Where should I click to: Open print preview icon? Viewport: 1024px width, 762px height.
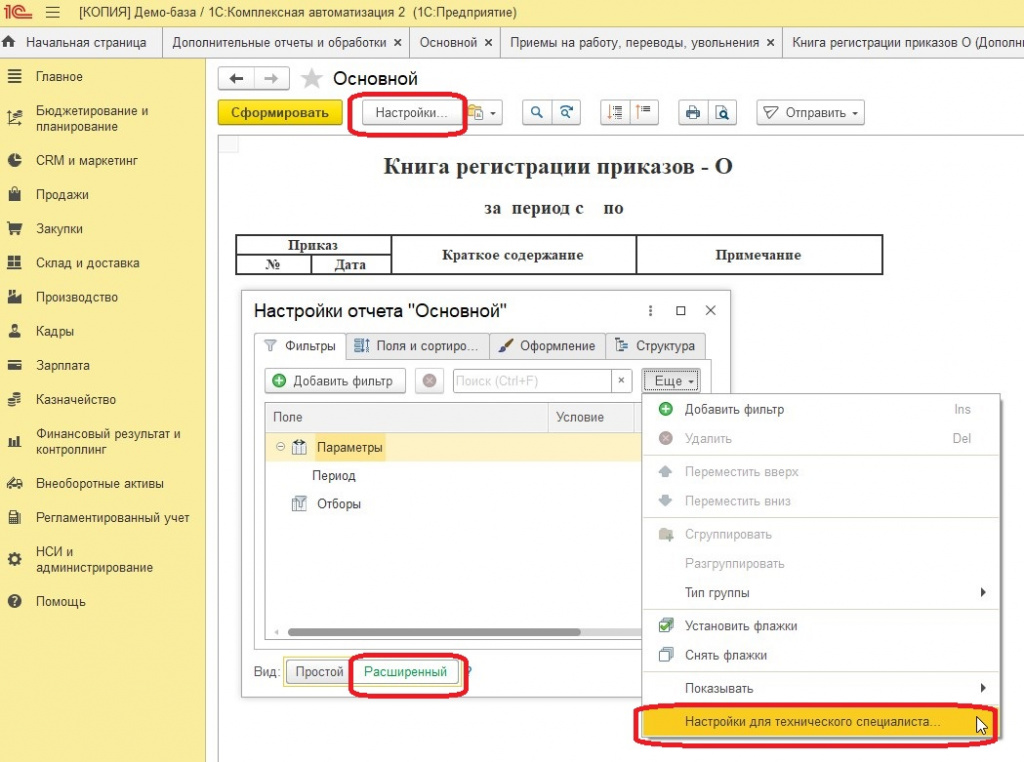click(x=722, y=113)
